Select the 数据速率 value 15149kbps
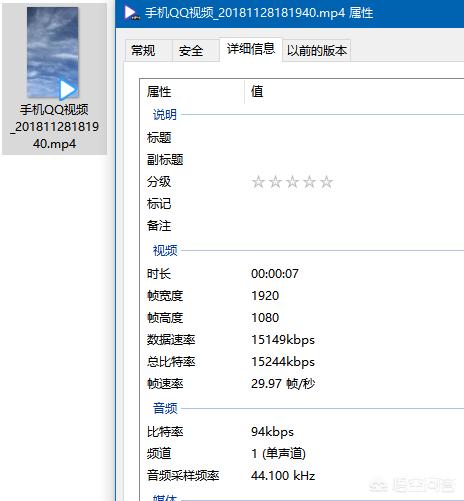Screen dimensions: 464x501 (x=283, y=340)
